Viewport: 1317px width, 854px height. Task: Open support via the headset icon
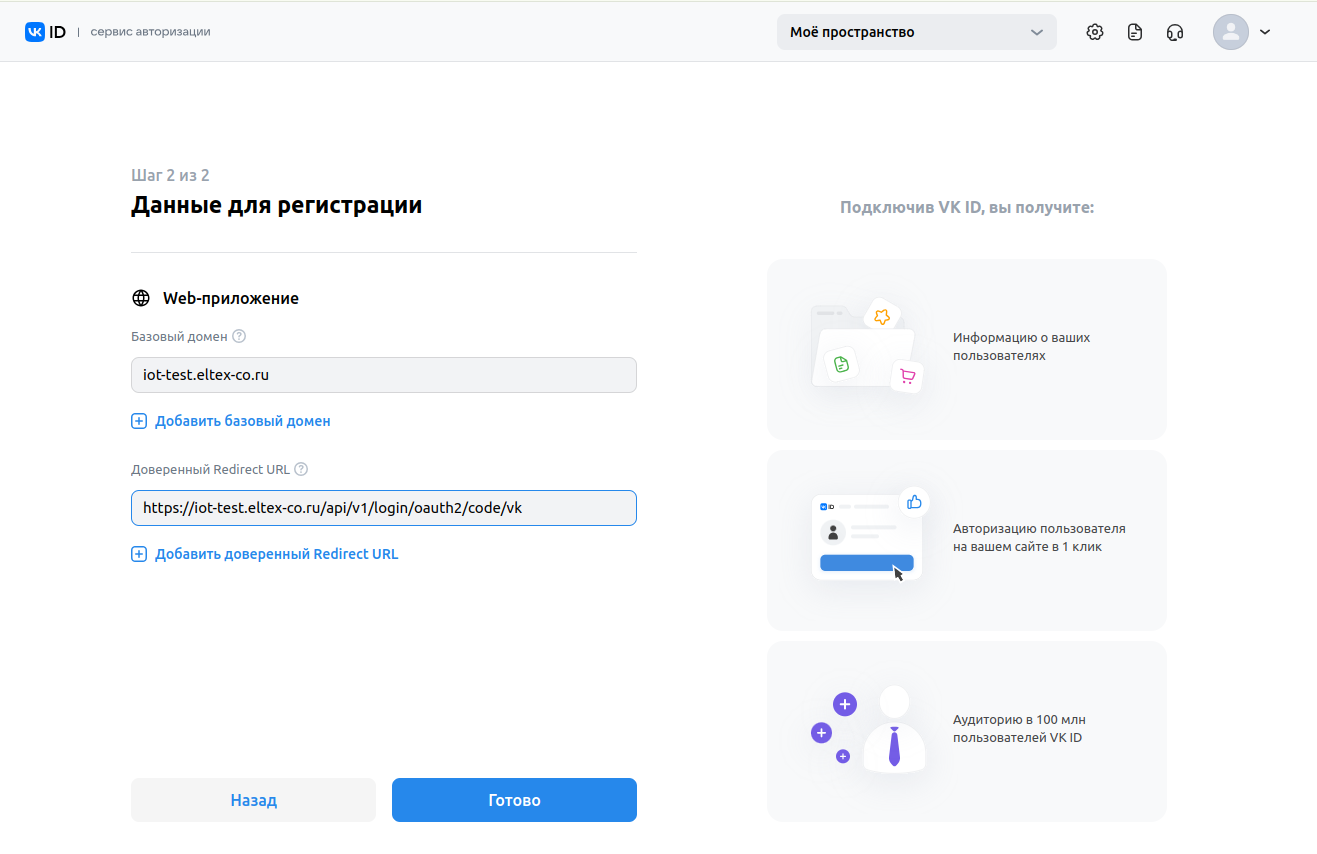(x=1175, y=32)
